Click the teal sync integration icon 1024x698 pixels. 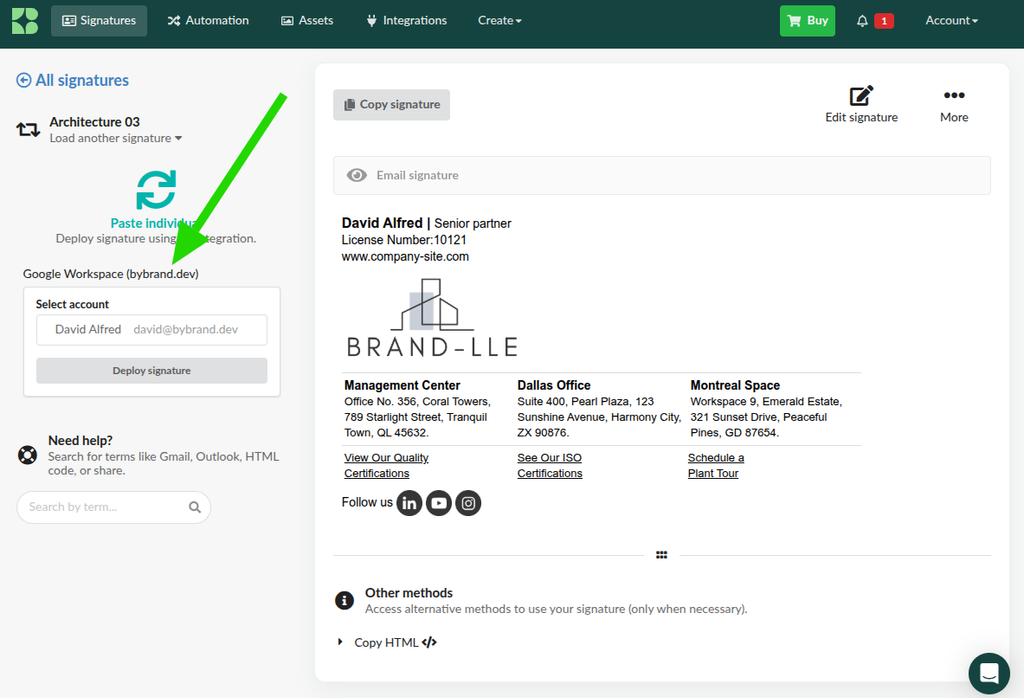[x=156, y=189]
